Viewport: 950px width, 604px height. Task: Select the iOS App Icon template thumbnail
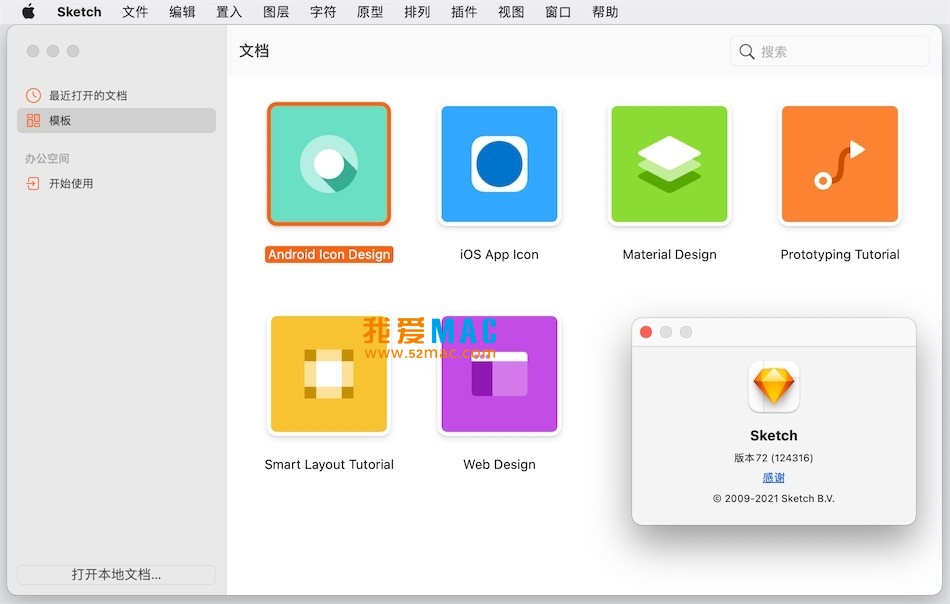499,164
